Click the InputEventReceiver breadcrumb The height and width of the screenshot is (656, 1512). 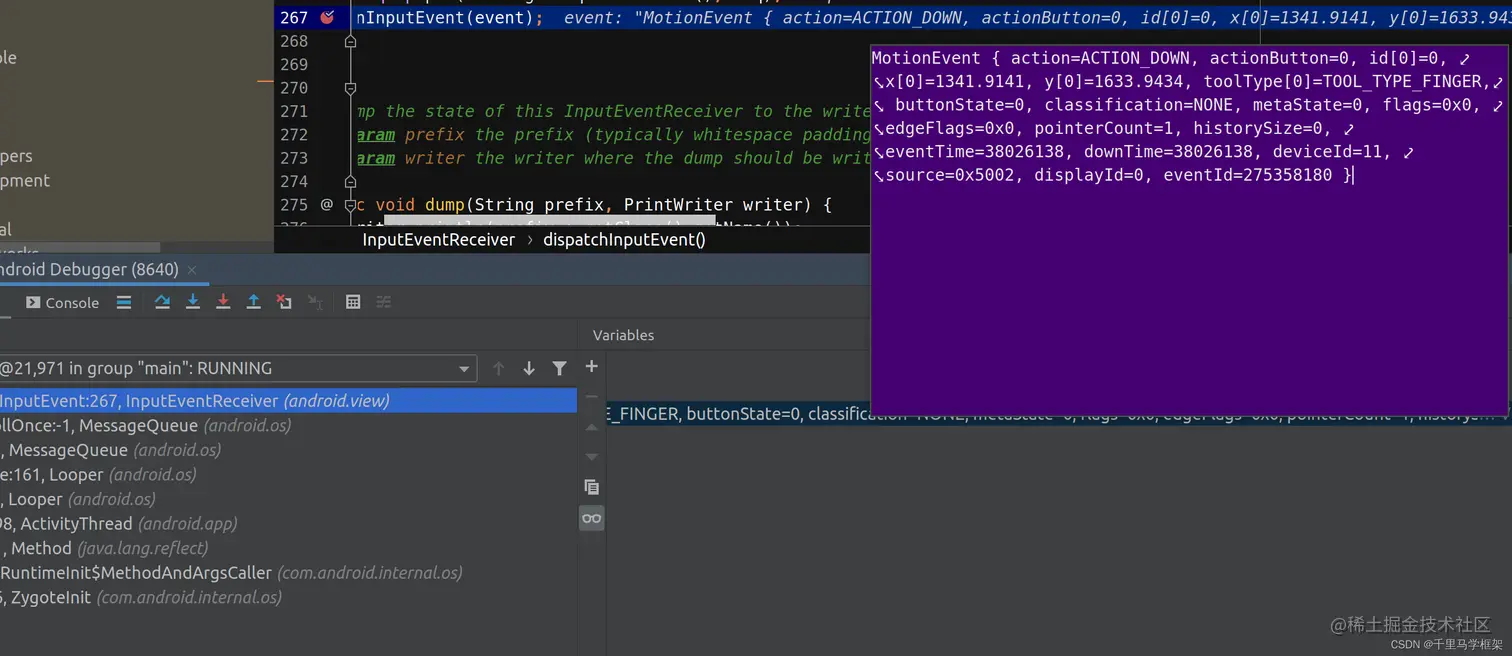pos(438,240)
